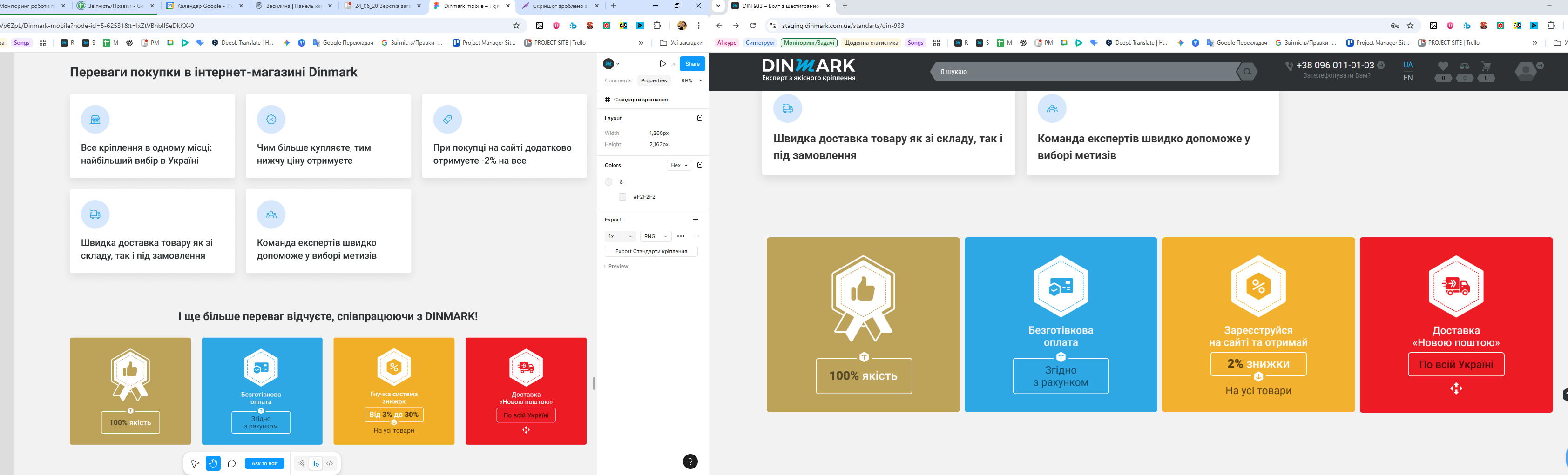
Task: Open the Василина Панель browser tab
Action: coord(293,6)
